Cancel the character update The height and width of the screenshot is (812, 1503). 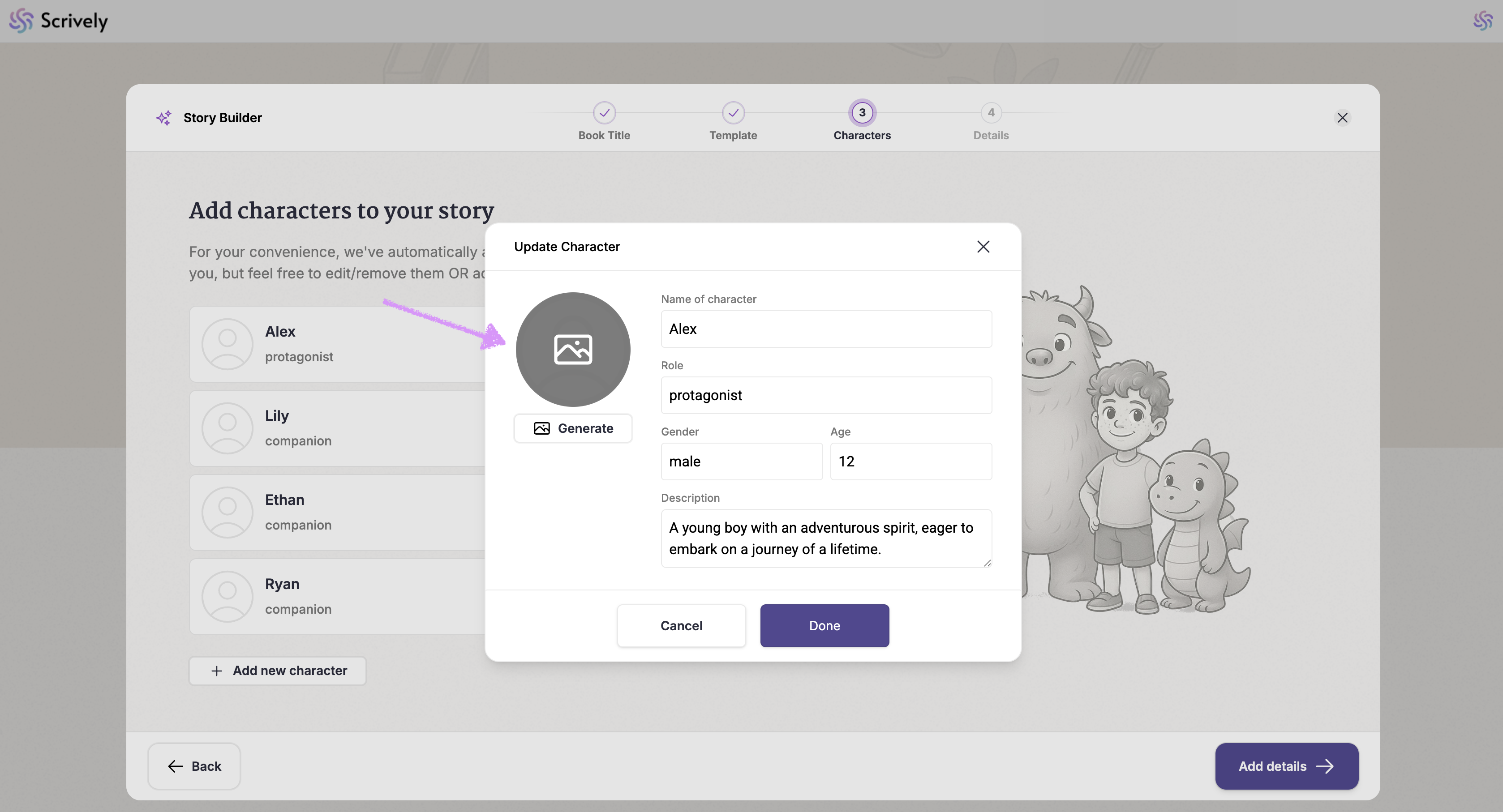[x=681, y=625]
